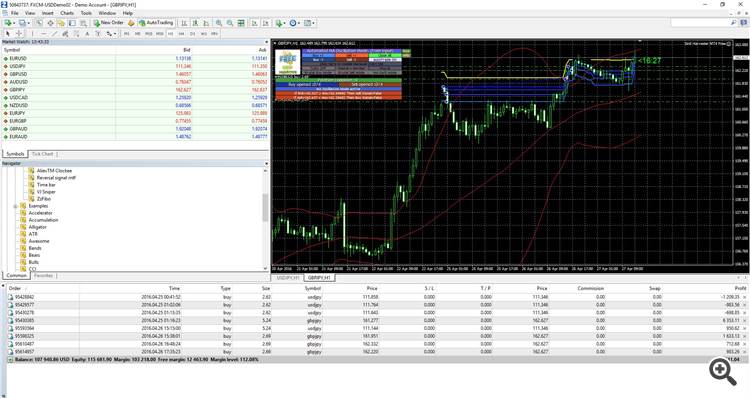Select the Crosshair tool
The image size is (750, 398).
pos(19,33)
